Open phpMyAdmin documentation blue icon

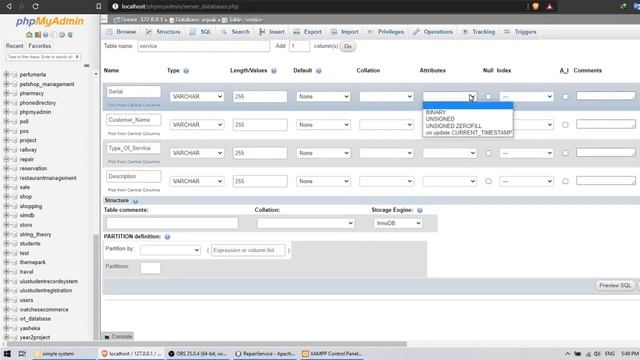pos(46,35)
